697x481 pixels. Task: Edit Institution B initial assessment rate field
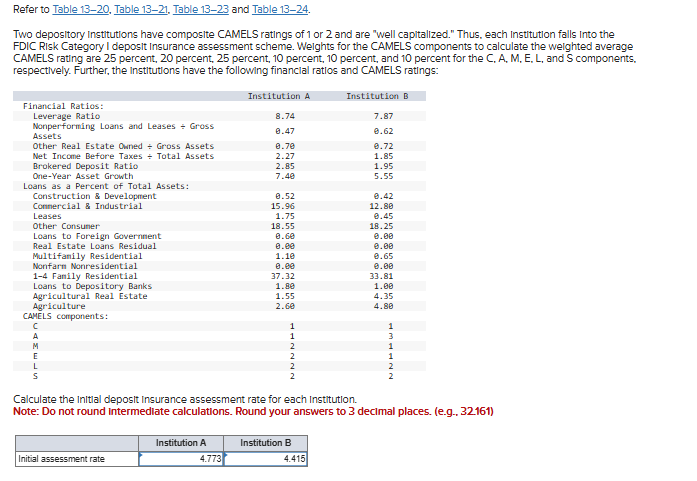tap(265, 459)
